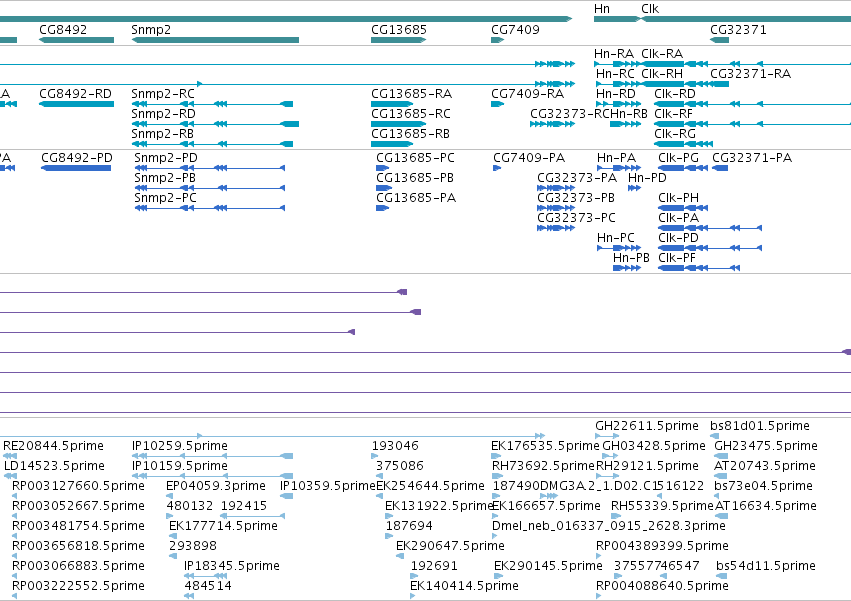Select the Hn gene label

602,9
